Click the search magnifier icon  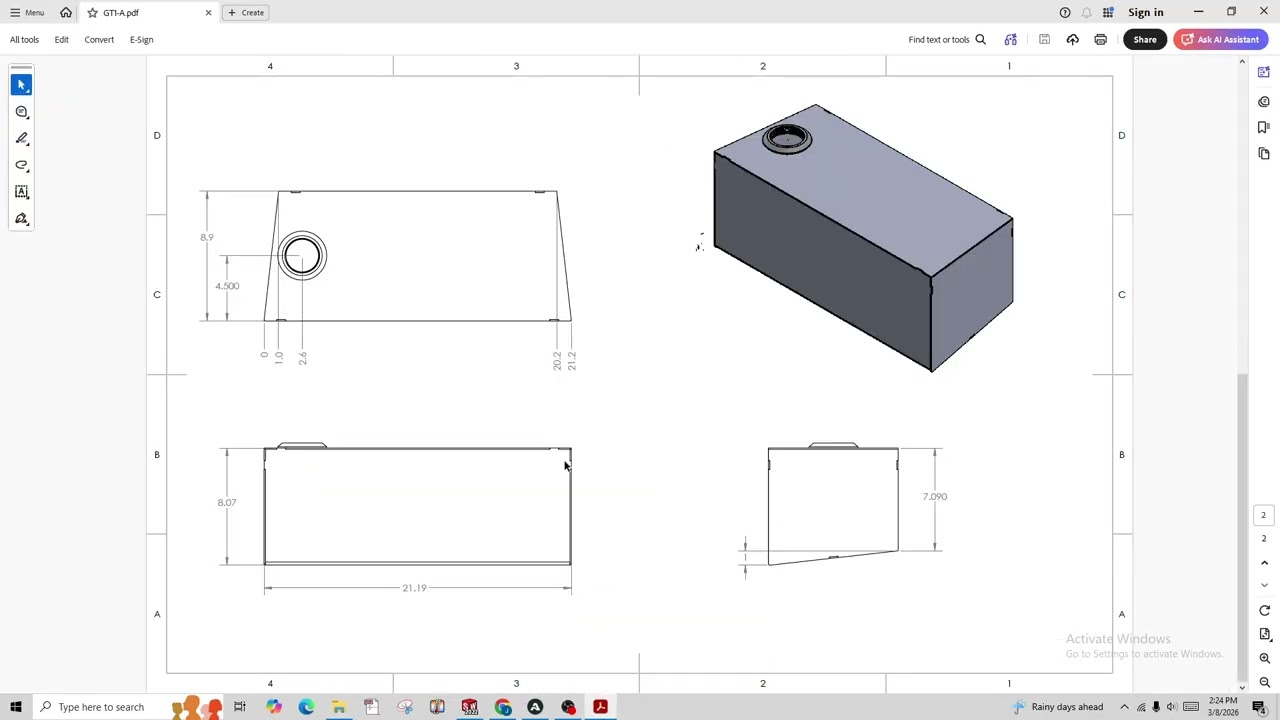[x=980, y=39]
